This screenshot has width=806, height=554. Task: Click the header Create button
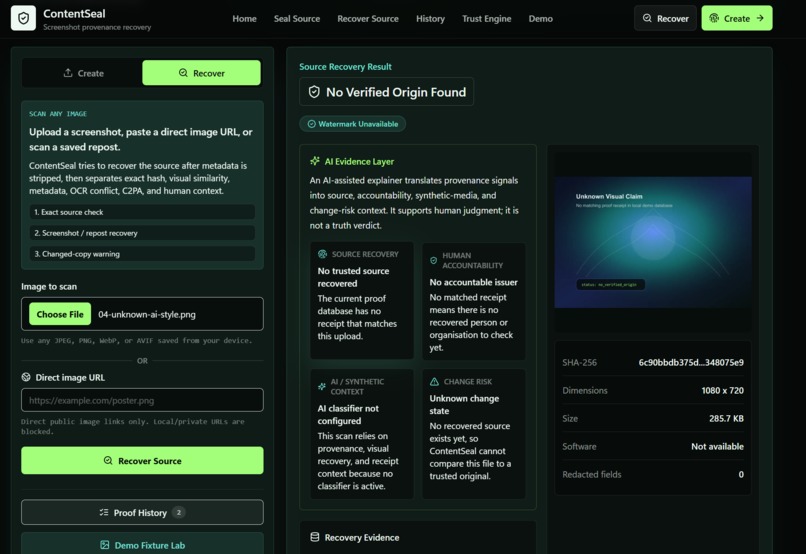pos(737,19)
